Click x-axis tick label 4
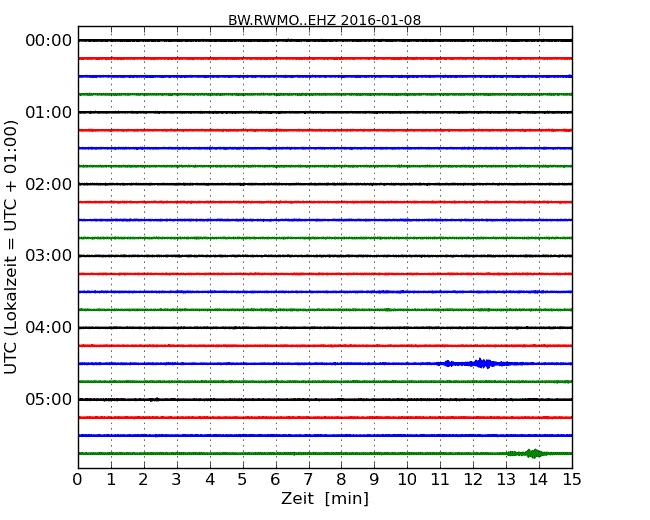650x520 pixels. (210, 480)
